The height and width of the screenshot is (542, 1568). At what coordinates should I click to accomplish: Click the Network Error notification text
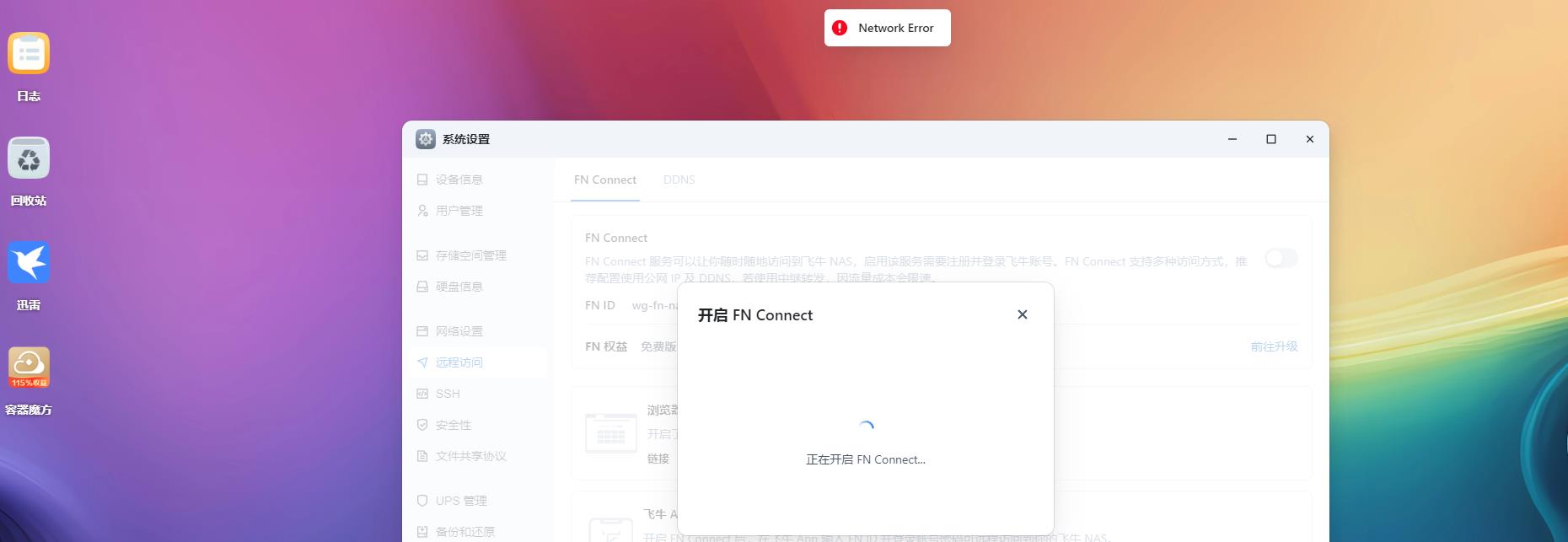pos(896,28)
